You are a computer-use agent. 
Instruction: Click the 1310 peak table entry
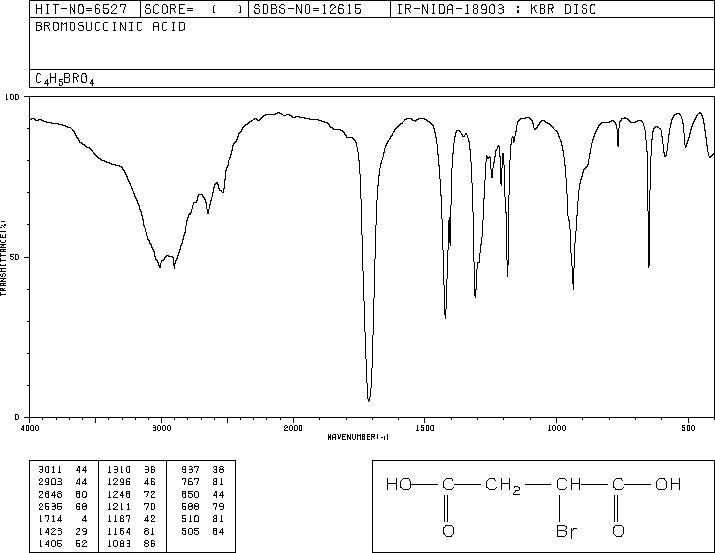tap(131, 470)
